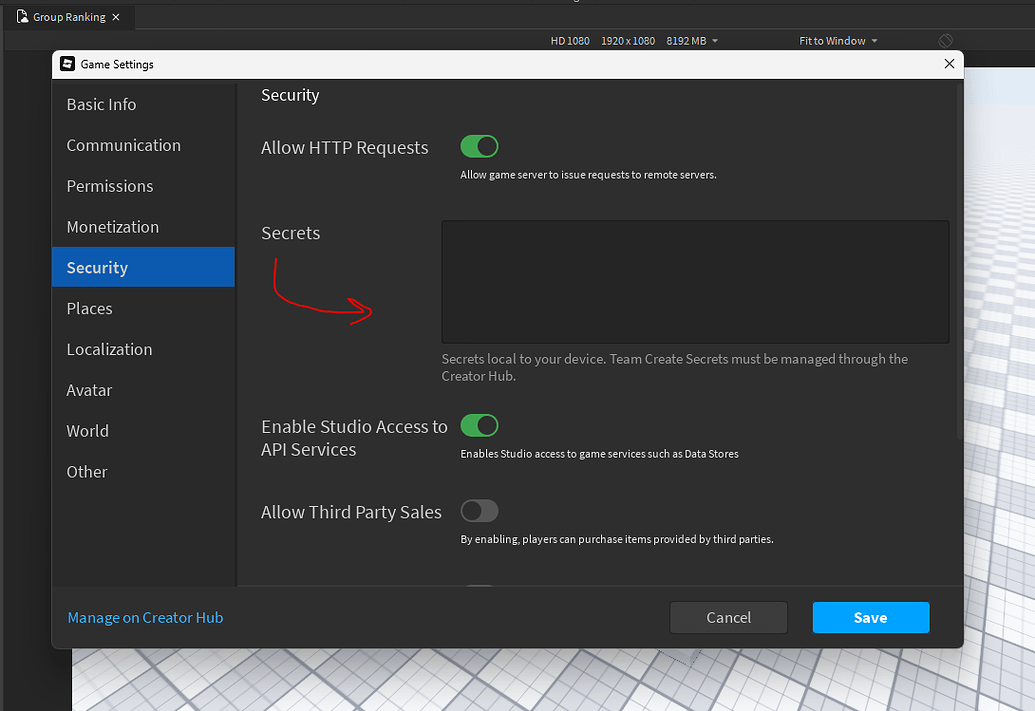Open the HD 1080 device resolution dropdown
This screenshot has height=711, width=1035.
634,41
